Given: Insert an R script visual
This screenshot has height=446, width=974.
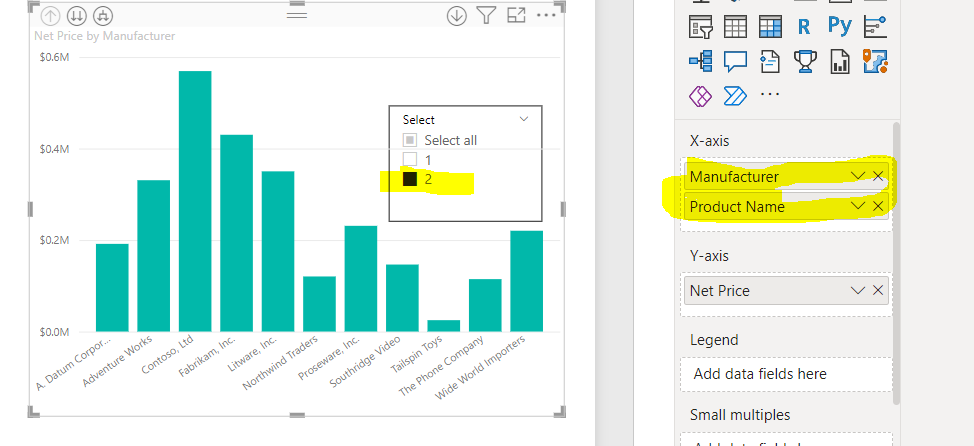Looking at the screenshot, I should 804,27.
